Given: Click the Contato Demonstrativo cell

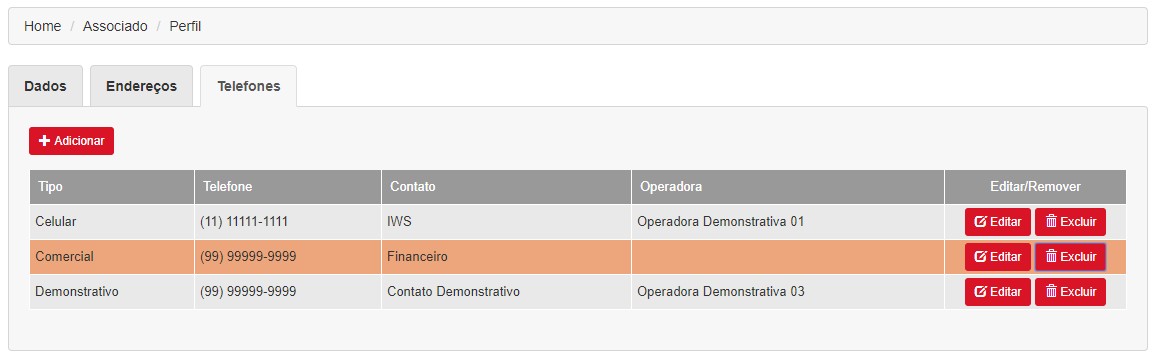Looking at the screenshot, I should click(x=506, y=292).
